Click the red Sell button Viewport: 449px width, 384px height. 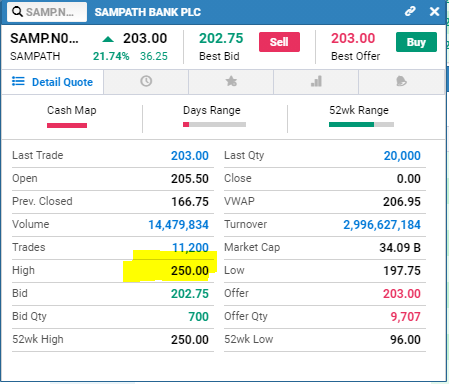pos(279,42)
